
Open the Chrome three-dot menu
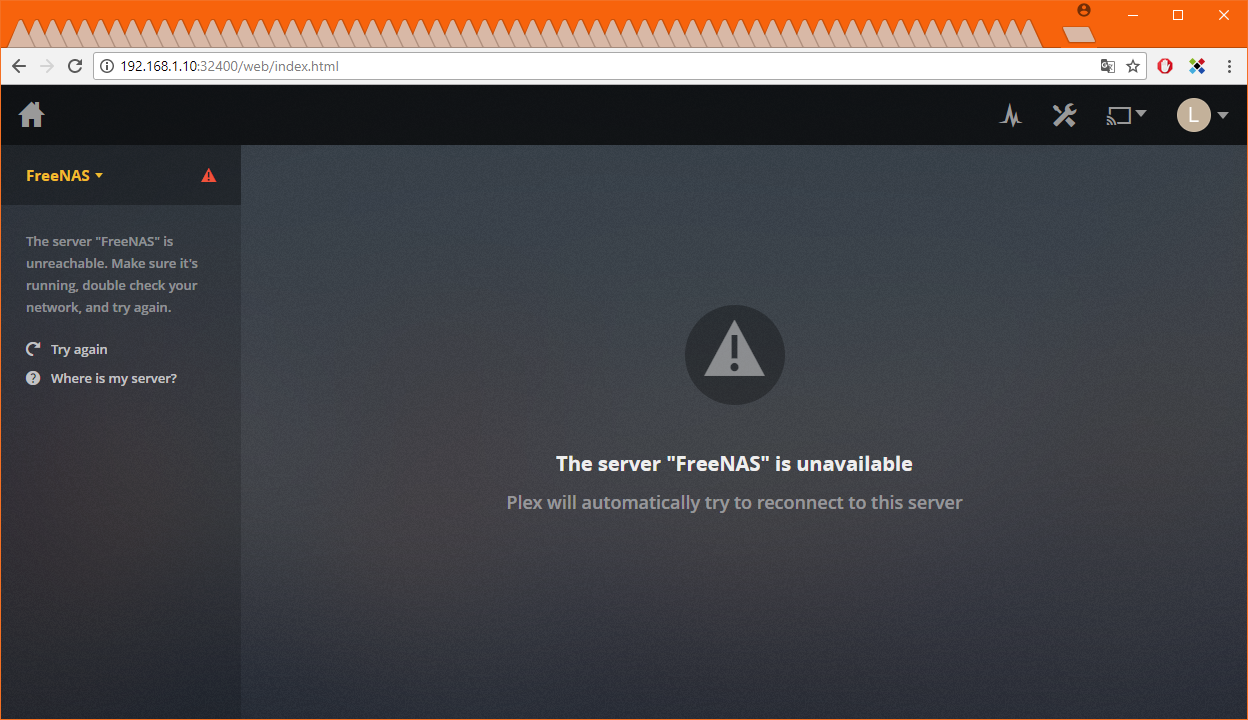pyautogui.click(x=1227, y=66)
